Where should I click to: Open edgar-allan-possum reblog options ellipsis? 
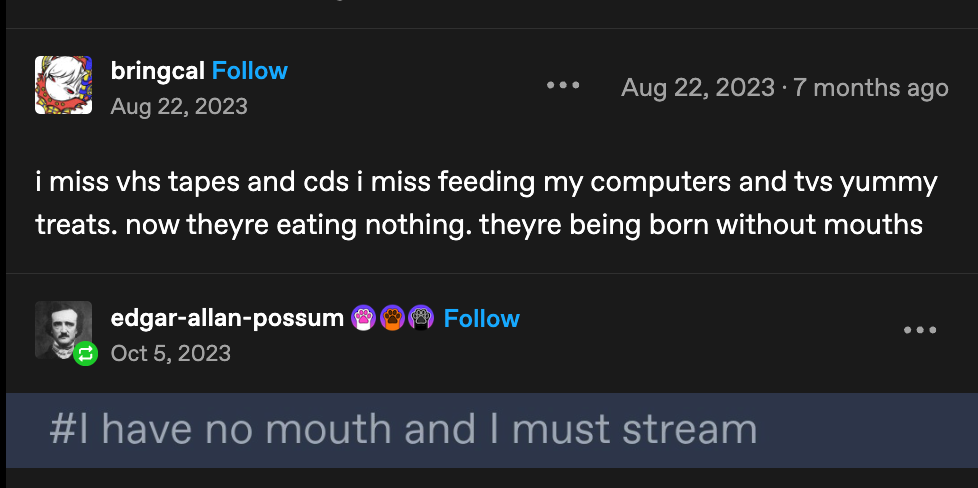click(x=919, y=330)
